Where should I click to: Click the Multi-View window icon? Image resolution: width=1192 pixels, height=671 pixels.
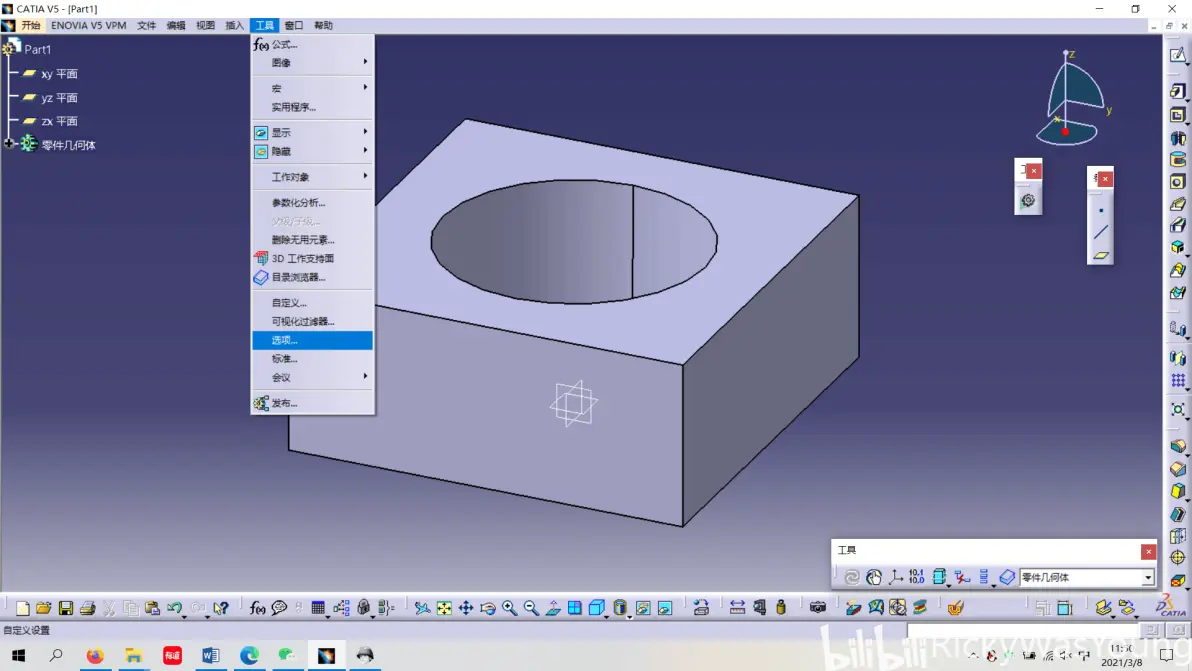coord(575,607)
